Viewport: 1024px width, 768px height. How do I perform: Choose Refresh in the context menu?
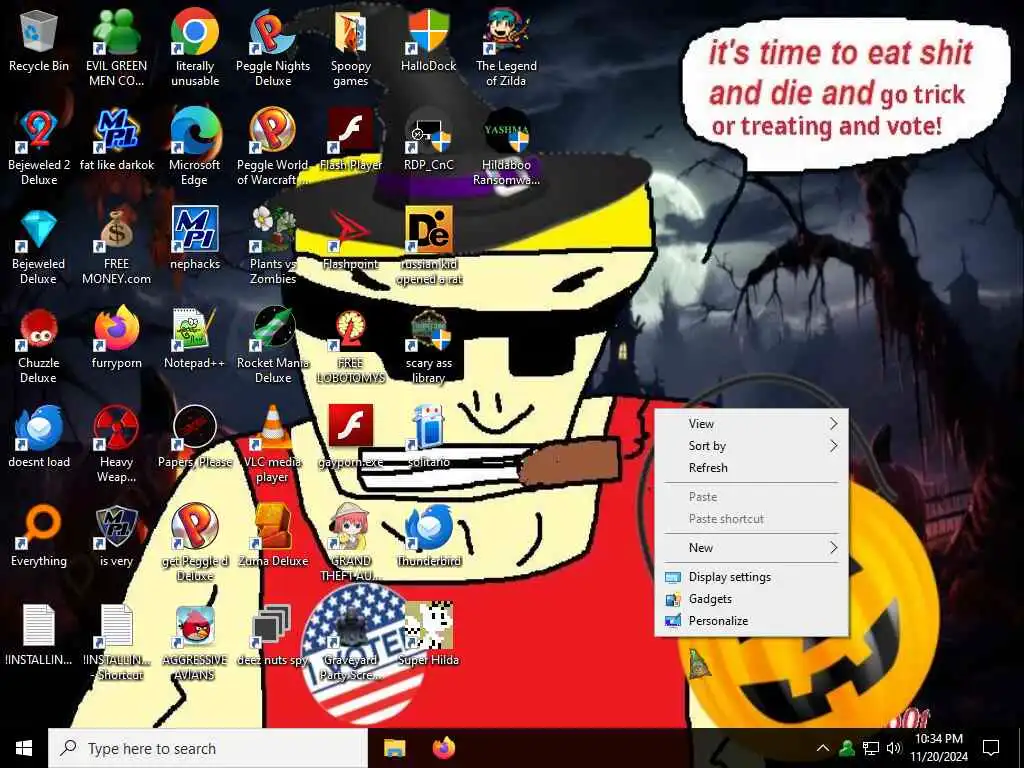pos(752,468)
